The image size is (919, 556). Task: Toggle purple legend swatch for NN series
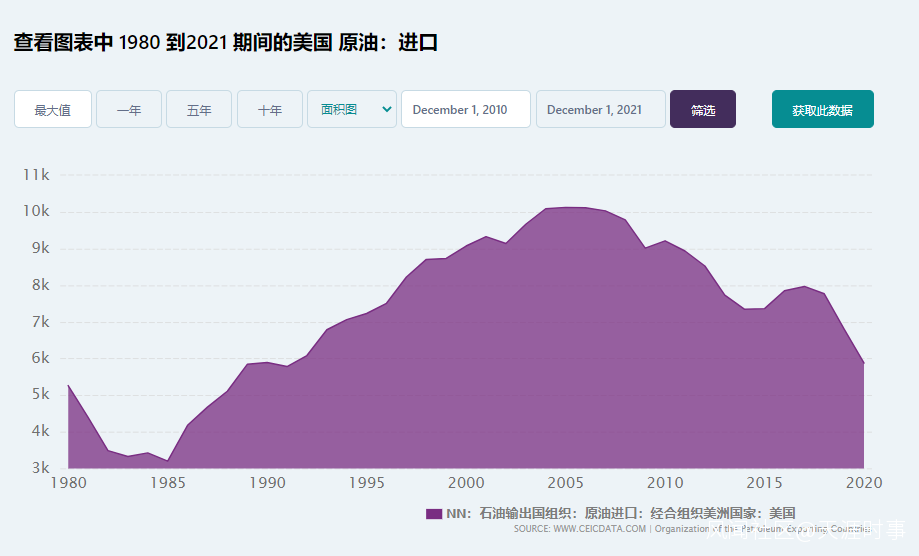click(x=434, y=514)
